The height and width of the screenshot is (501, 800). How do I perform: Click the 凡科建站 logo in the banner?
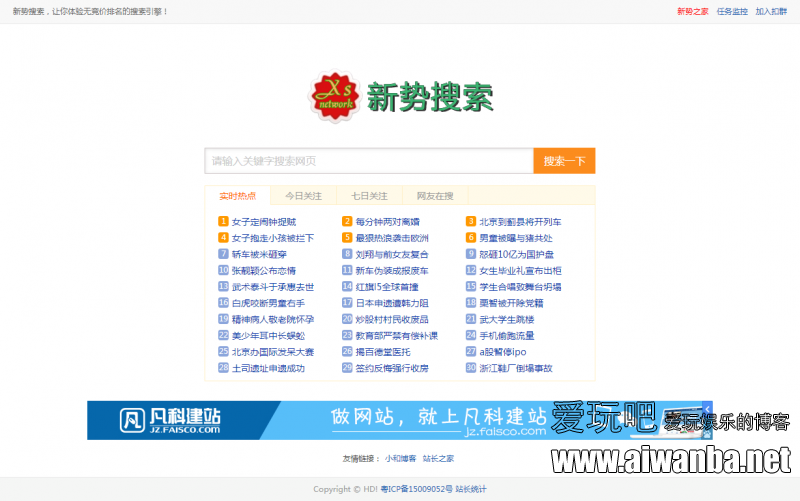170,420
